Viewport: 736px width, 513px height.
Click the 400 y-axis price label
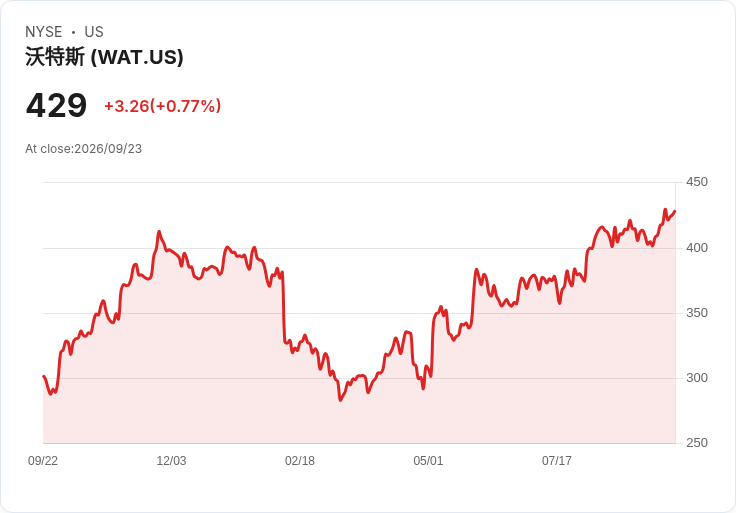tap(697, 248)
